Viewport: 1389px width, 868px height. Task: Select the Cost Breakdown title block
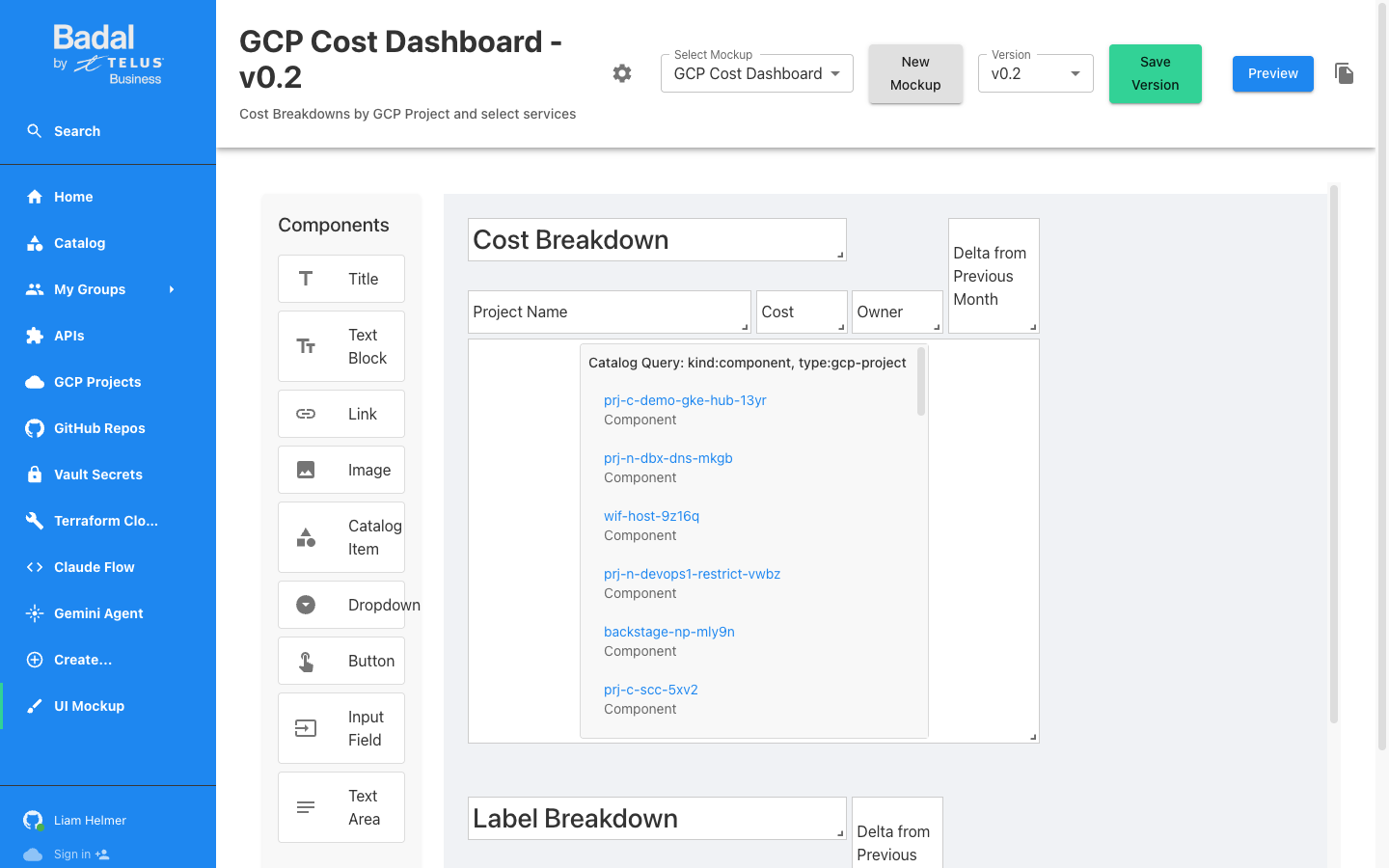click(657, 239)
